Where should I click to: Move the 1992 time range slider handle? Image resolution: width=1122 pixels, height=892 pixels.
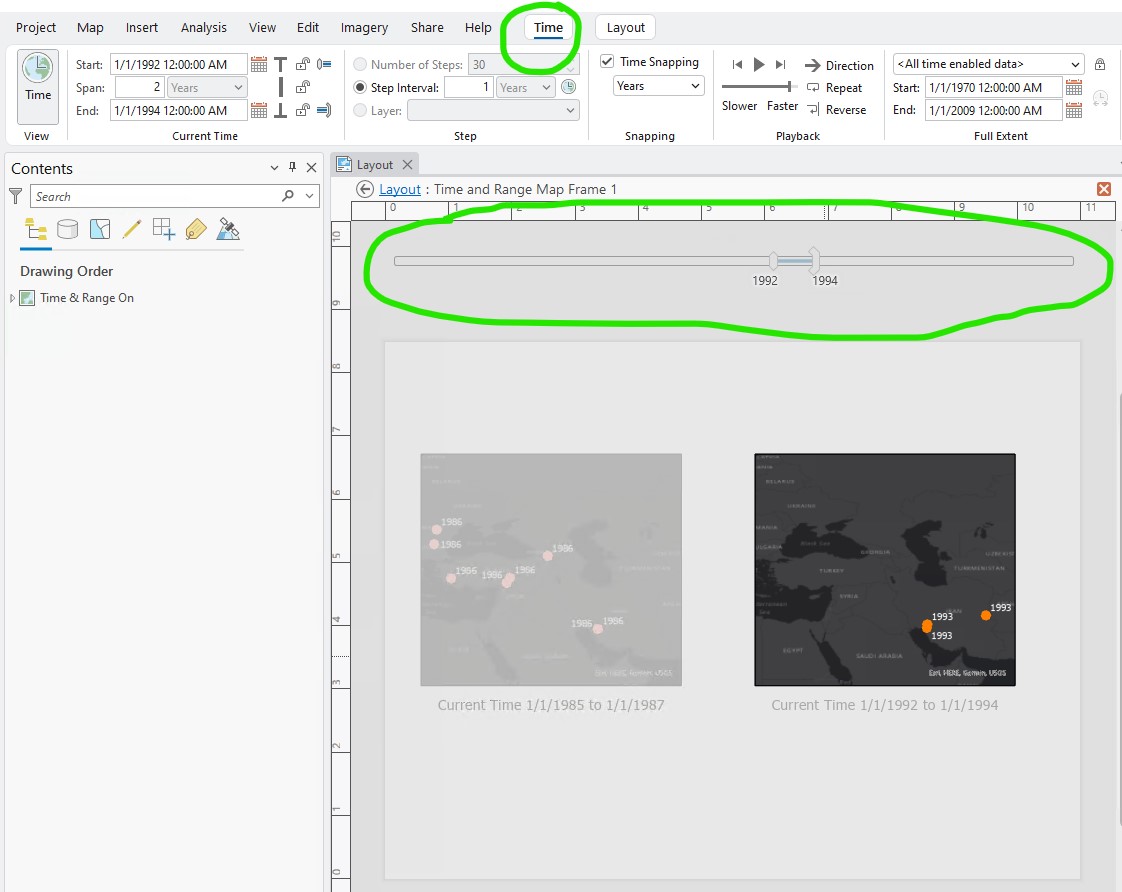pyautogui.click(x=775, y=260)
